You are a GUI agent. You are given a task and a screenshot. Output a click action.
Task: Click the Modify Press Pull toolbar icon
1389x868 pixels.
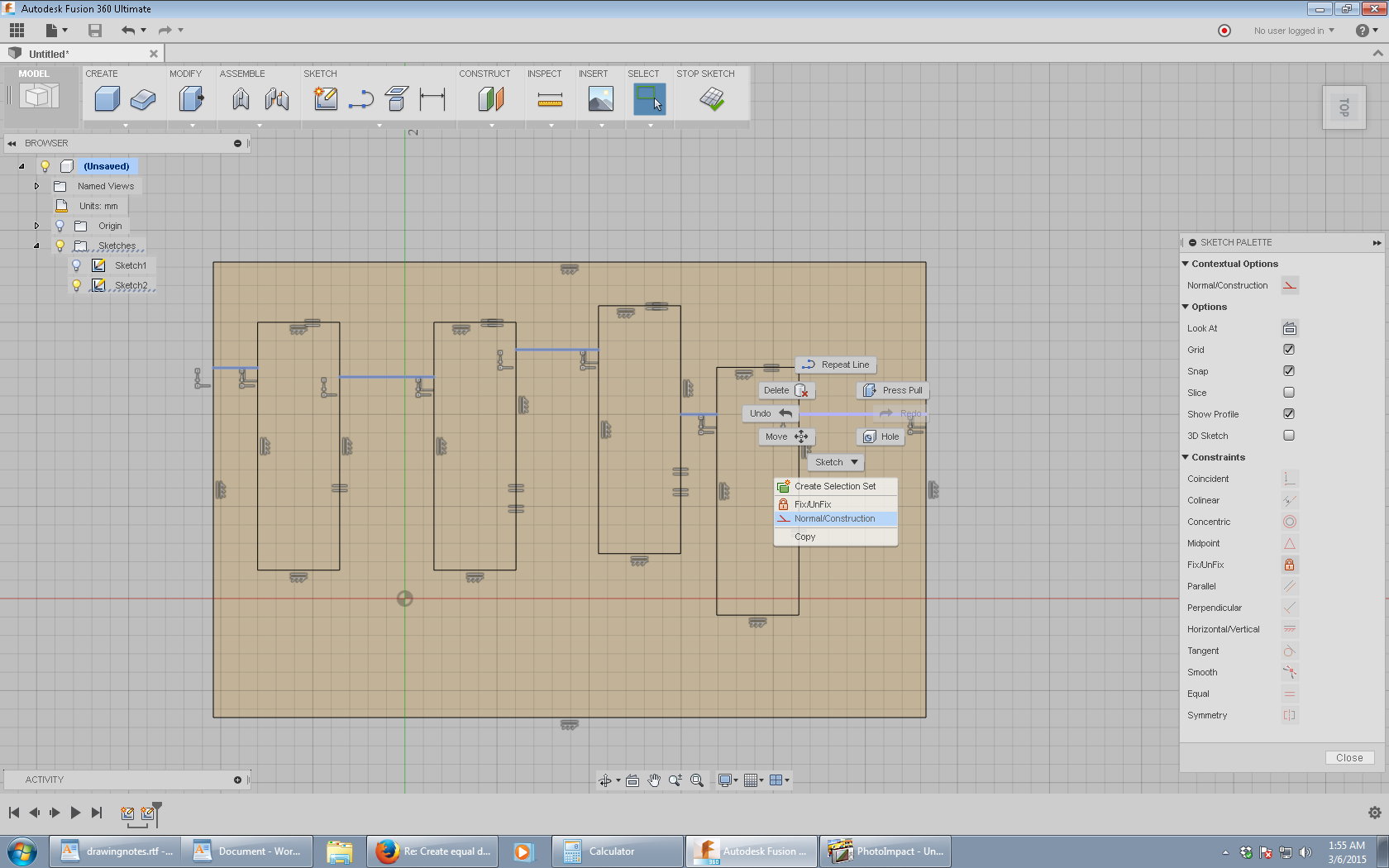coord(191,100)
